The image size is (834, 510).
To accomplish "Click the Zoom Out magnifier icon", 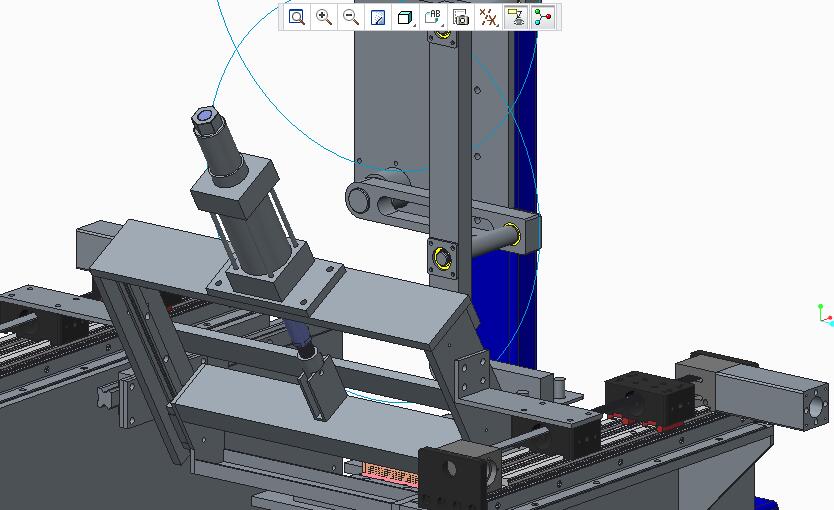I will pyautogui.click(x=351, y=17).
